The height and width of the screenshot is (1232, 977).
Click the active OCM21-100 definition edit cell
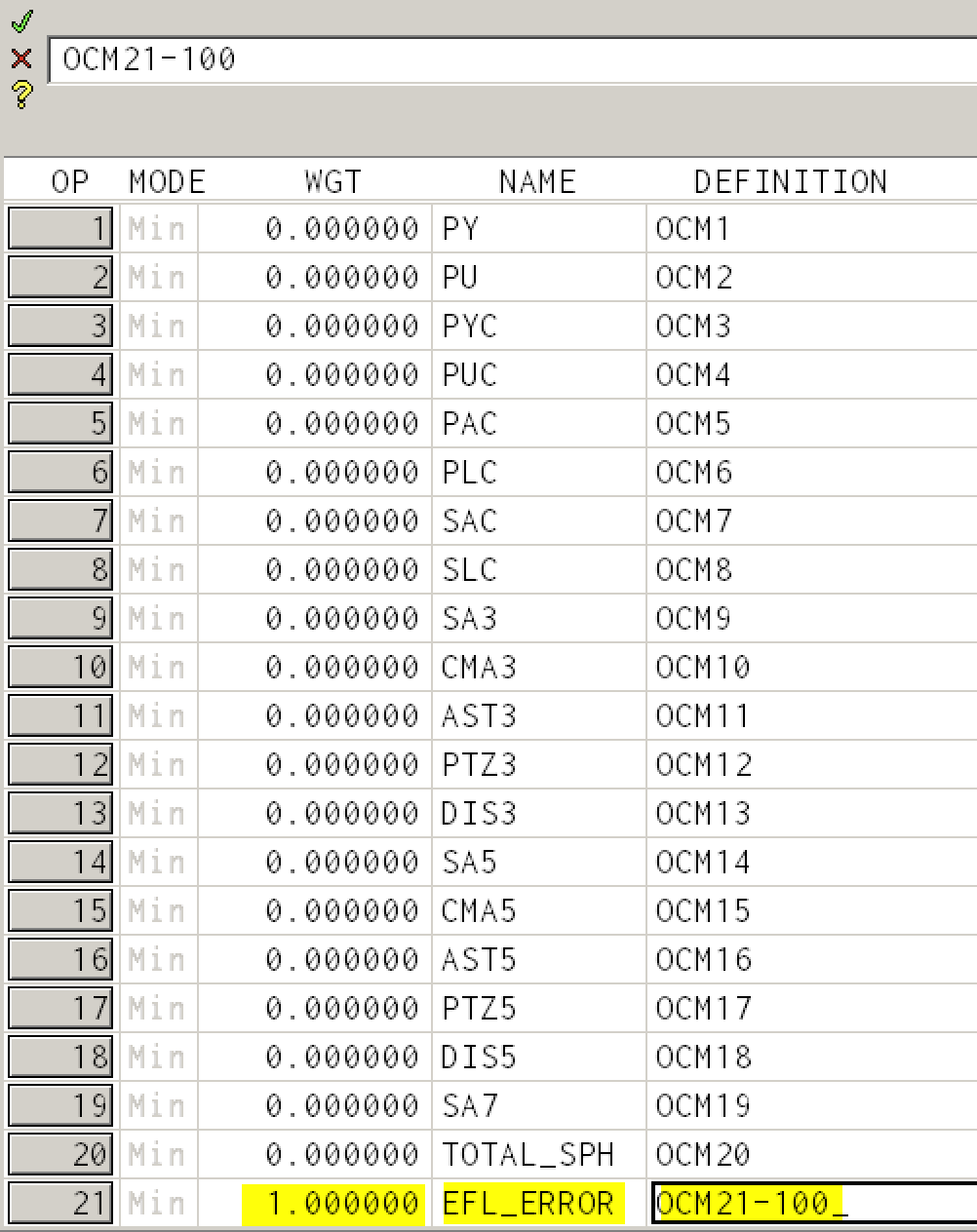click(x=814, y=1203)
